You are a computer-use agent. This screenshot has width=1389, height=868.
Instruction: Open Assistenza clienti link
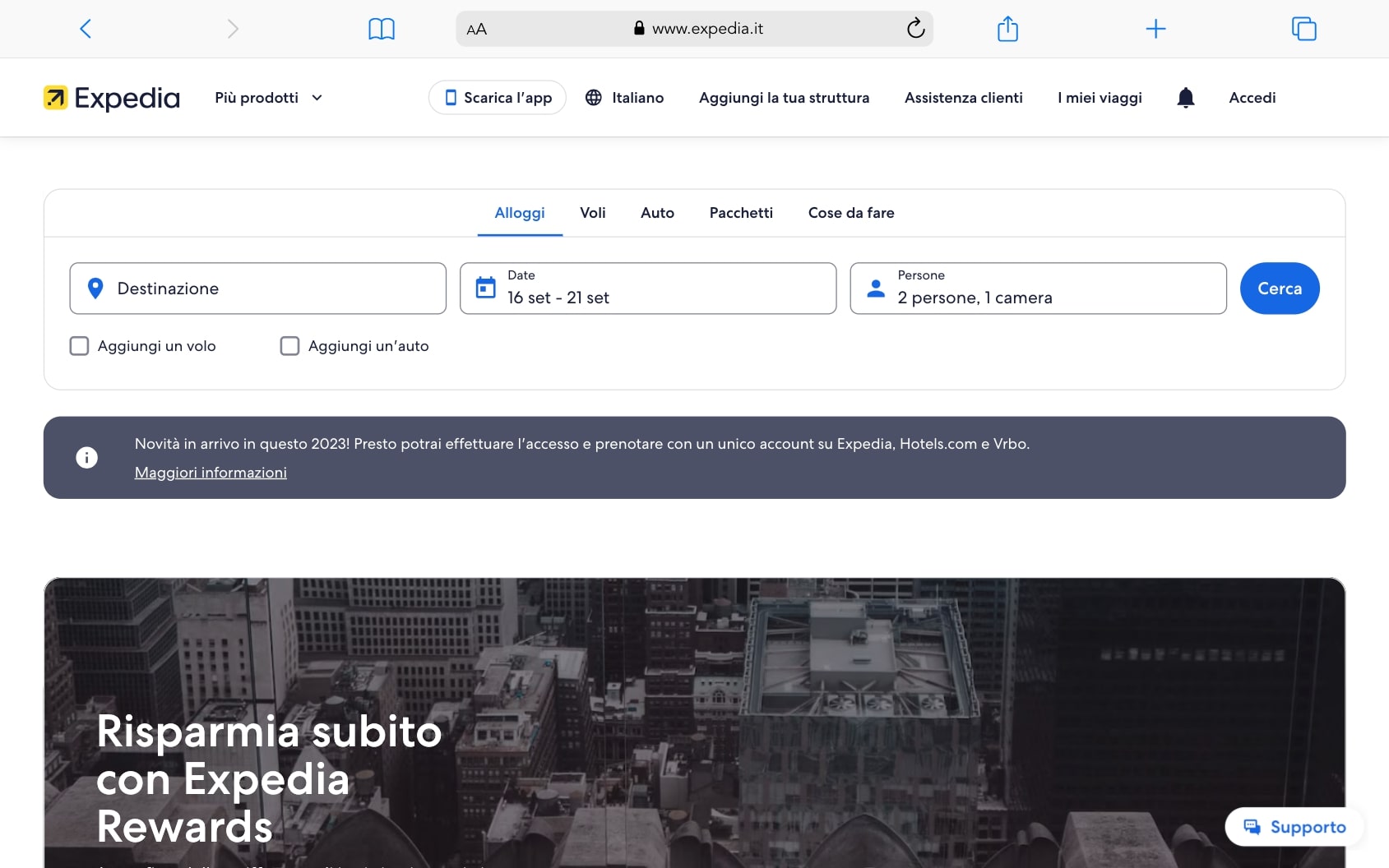point(964,98)
